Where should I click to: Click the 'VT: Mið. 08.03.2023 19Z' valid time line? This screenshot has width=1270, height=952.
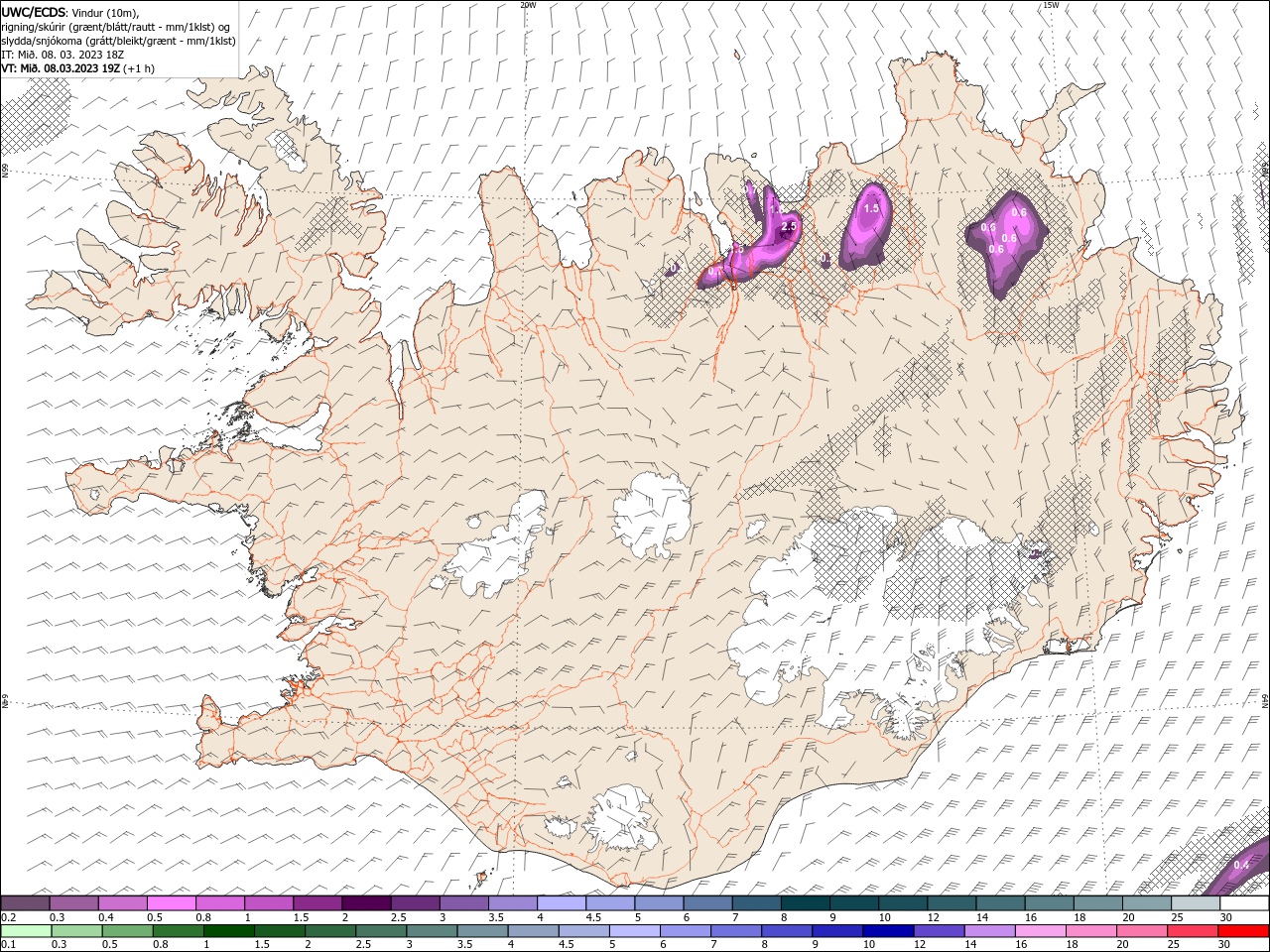[x=77, y=68]
